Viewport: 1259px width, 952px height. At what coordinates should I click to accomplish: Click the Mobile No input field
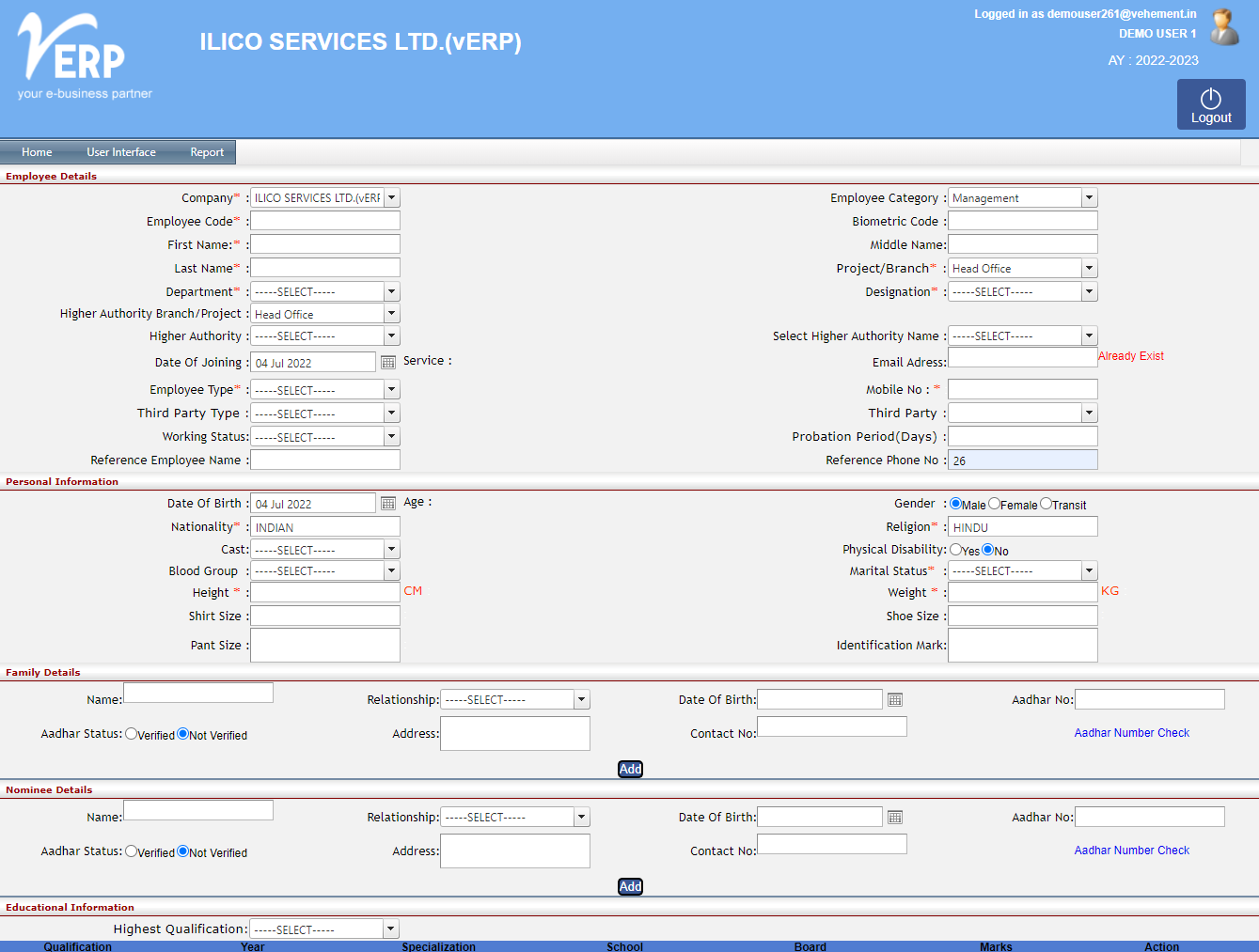click(x=1023, y=389)
